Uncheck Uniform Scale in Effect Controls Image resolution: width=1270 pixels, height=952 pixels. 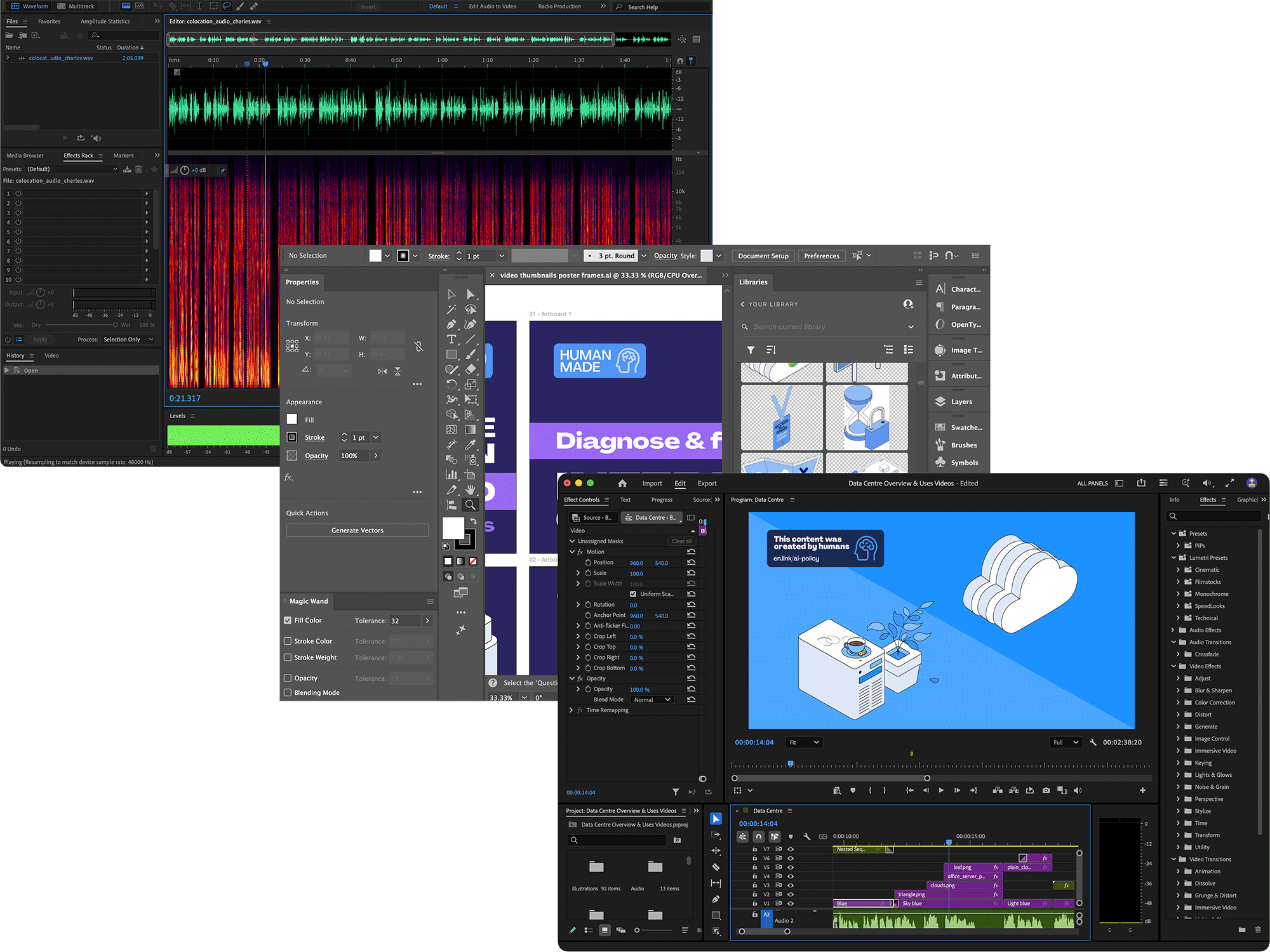[x=633, y=595]
